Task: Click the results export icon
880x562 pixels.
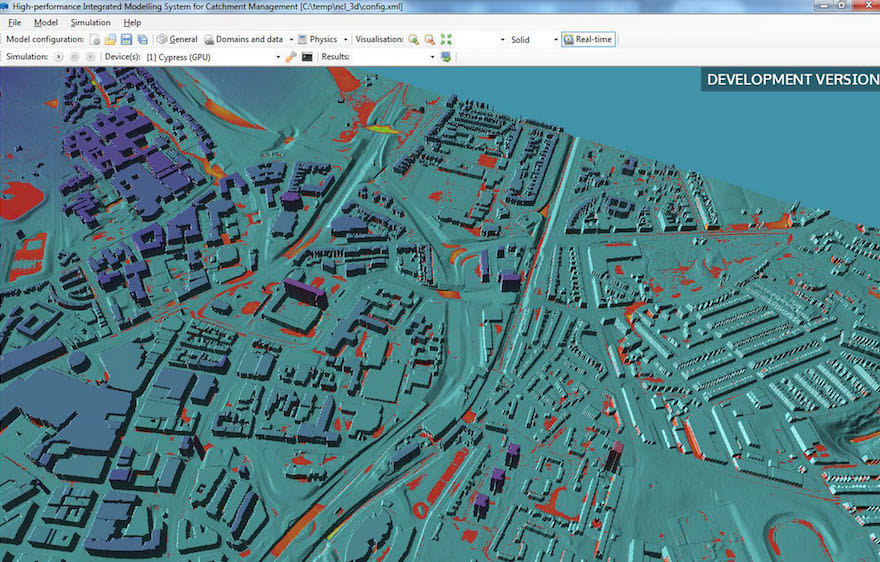Action: tap(445, 57)
